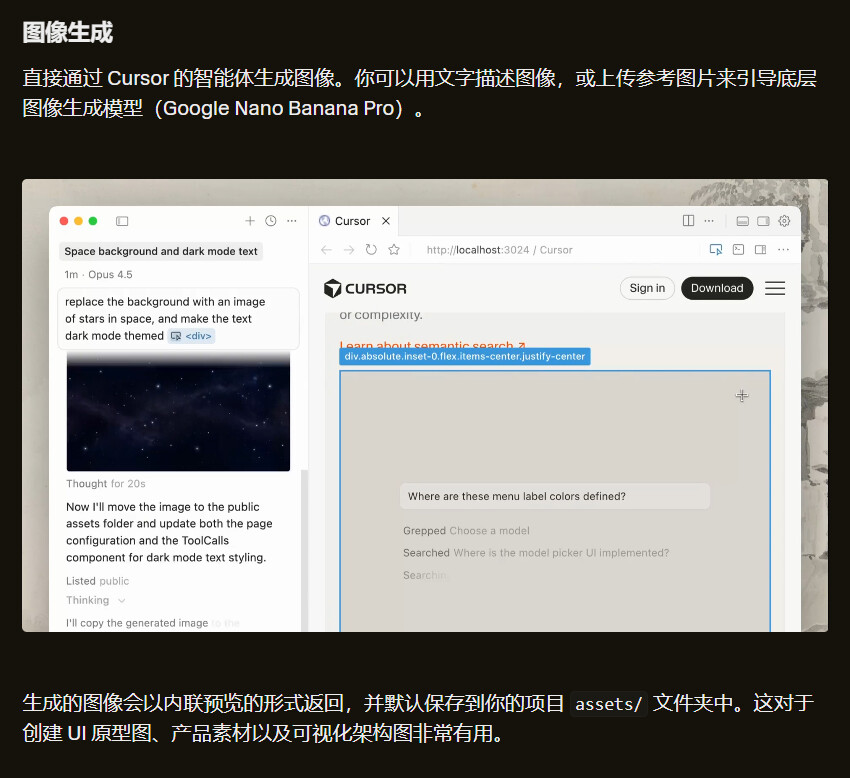Go forward in embedded browser
Image resolution: width=850 pixels, height=778 pixels.
pyautogui.click(x=349, y=250)
